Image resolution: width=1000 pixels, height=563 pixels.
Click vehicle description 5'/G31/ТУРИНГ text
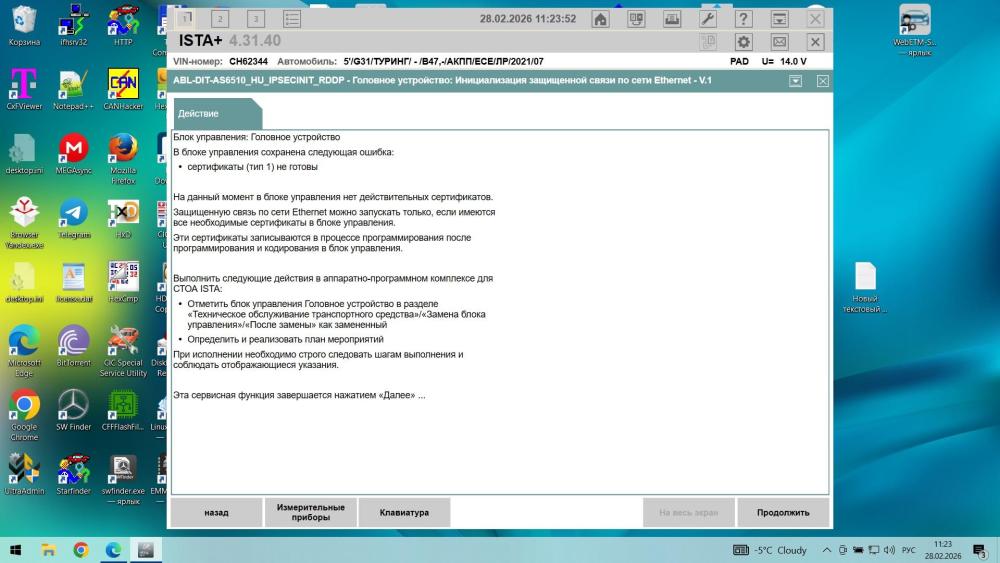coord(443,62)
